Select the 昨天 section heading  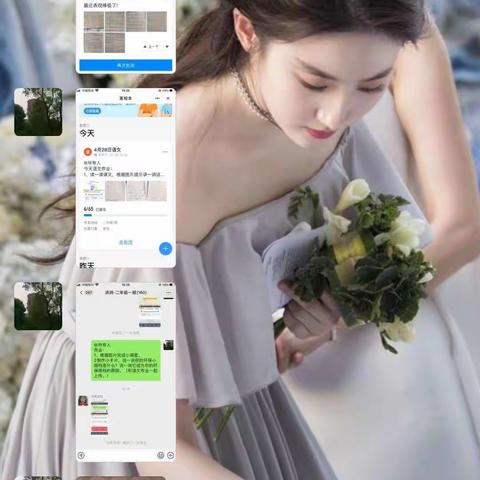click(87, 265)
